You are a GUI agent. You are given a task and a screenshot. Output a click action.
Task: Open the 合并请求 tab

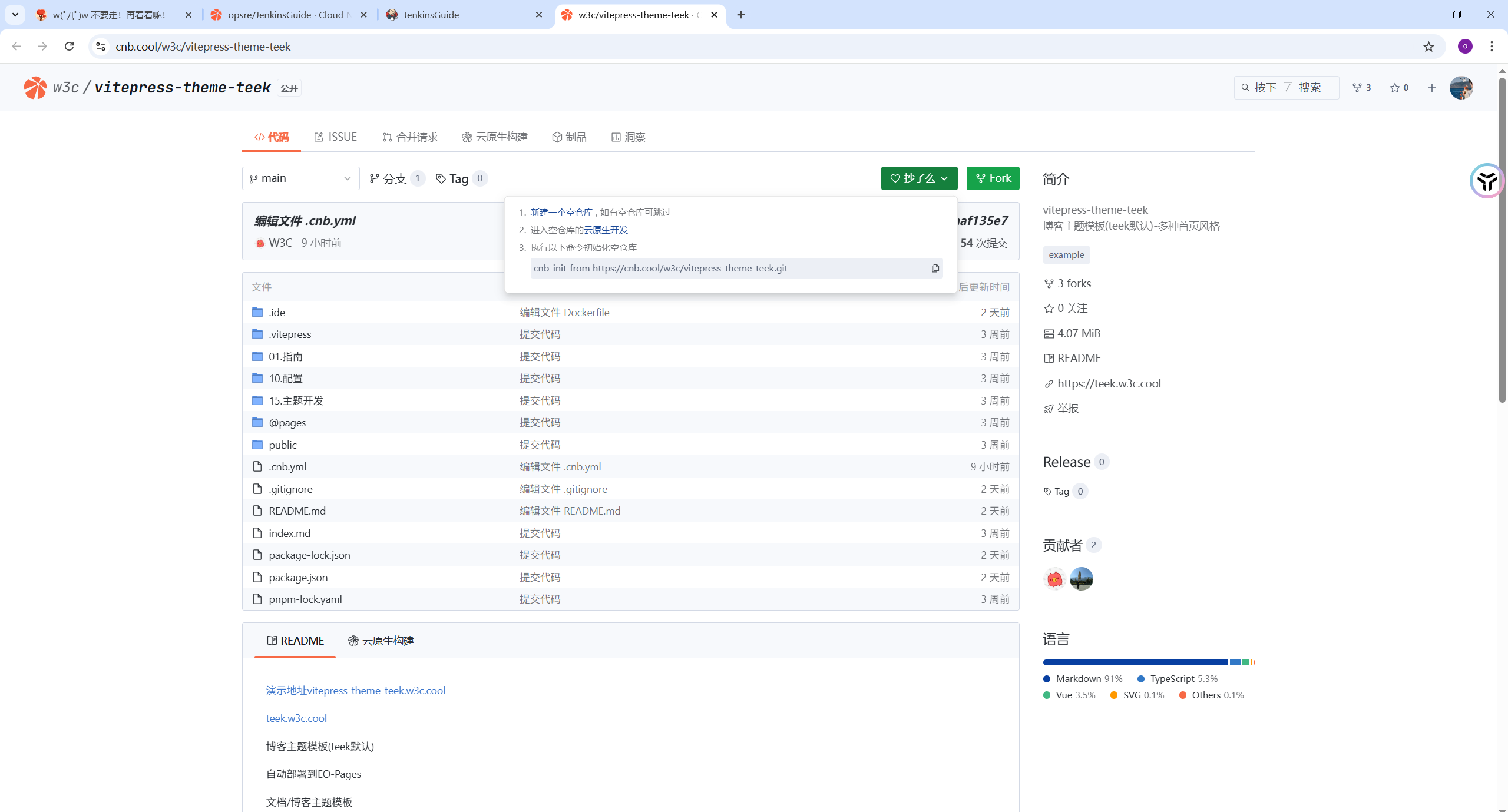410,137
